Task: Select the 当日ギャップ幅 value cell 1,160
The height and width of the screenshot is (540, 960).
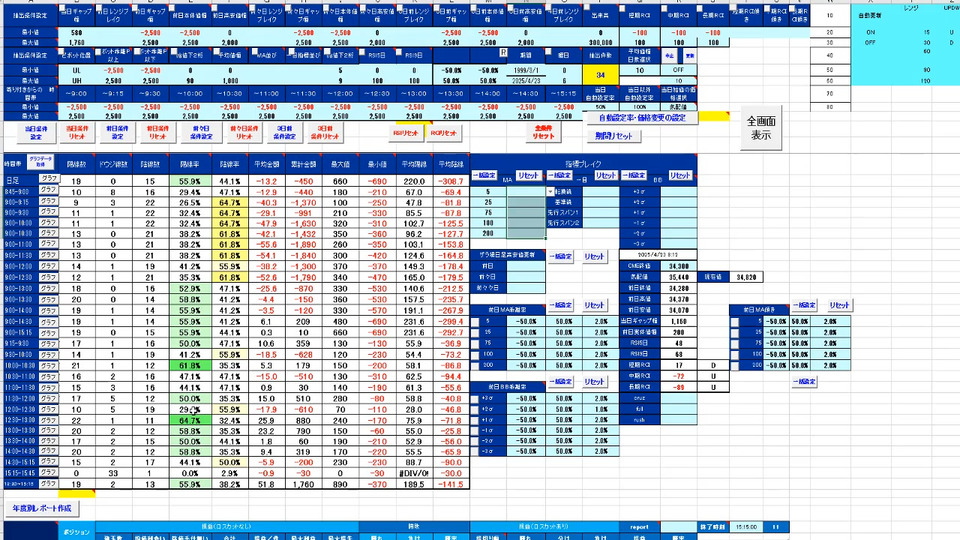Action: pos(678,321)
